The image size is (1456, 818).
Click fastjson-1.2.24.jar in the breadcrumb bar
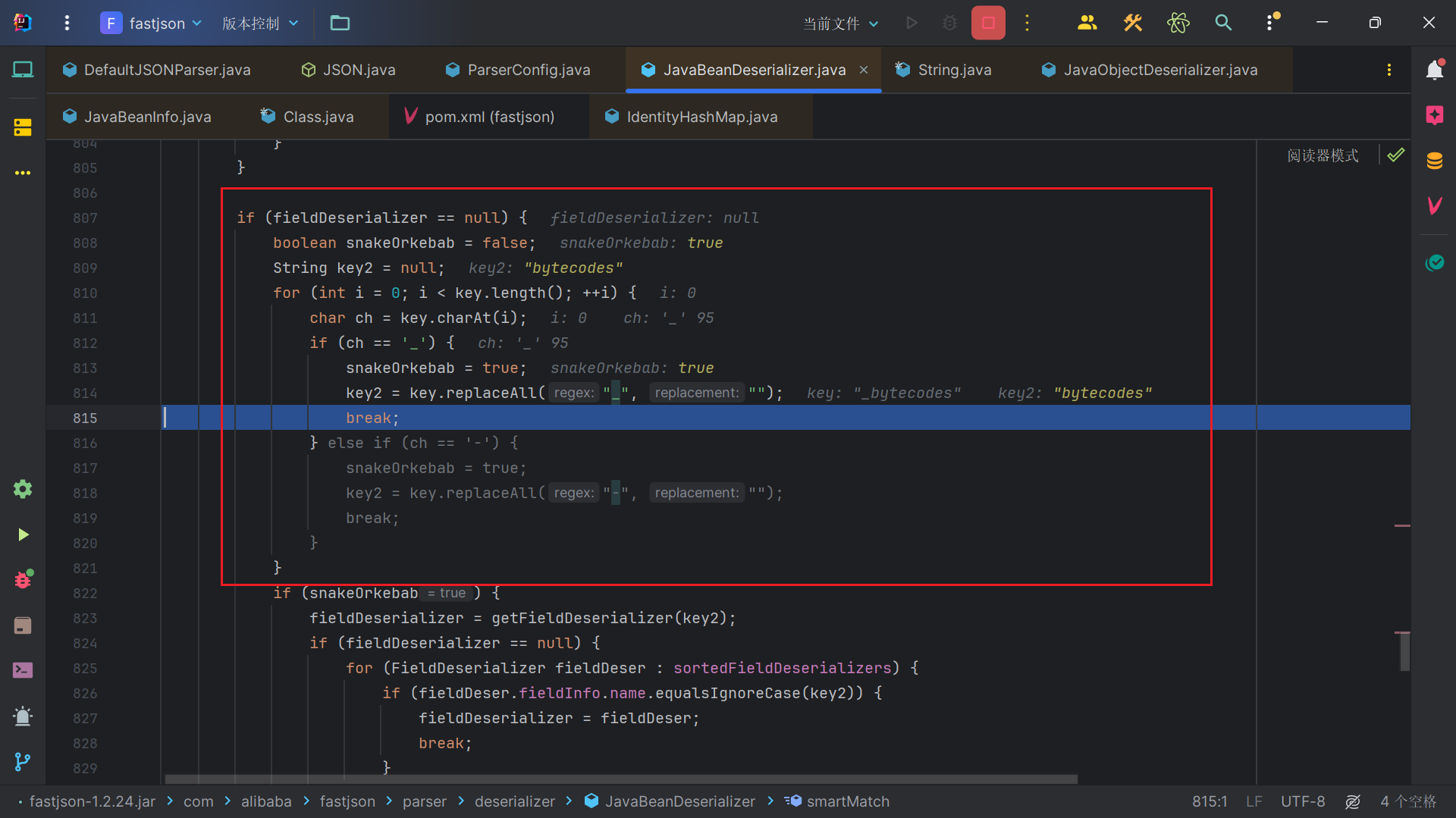coord(92,801)
